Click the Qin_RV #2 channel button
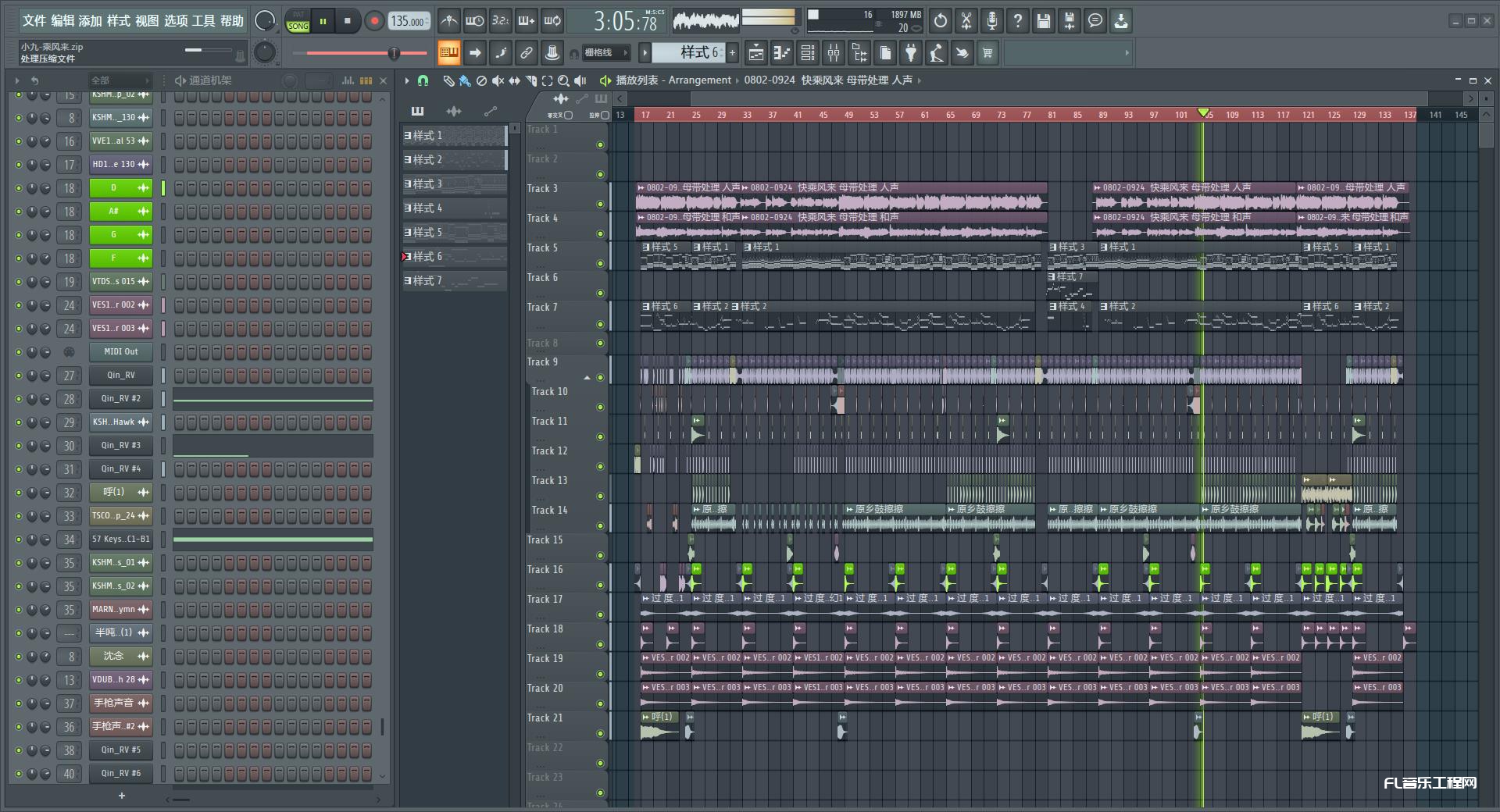 pyautogui.click(x=120, y=399)
